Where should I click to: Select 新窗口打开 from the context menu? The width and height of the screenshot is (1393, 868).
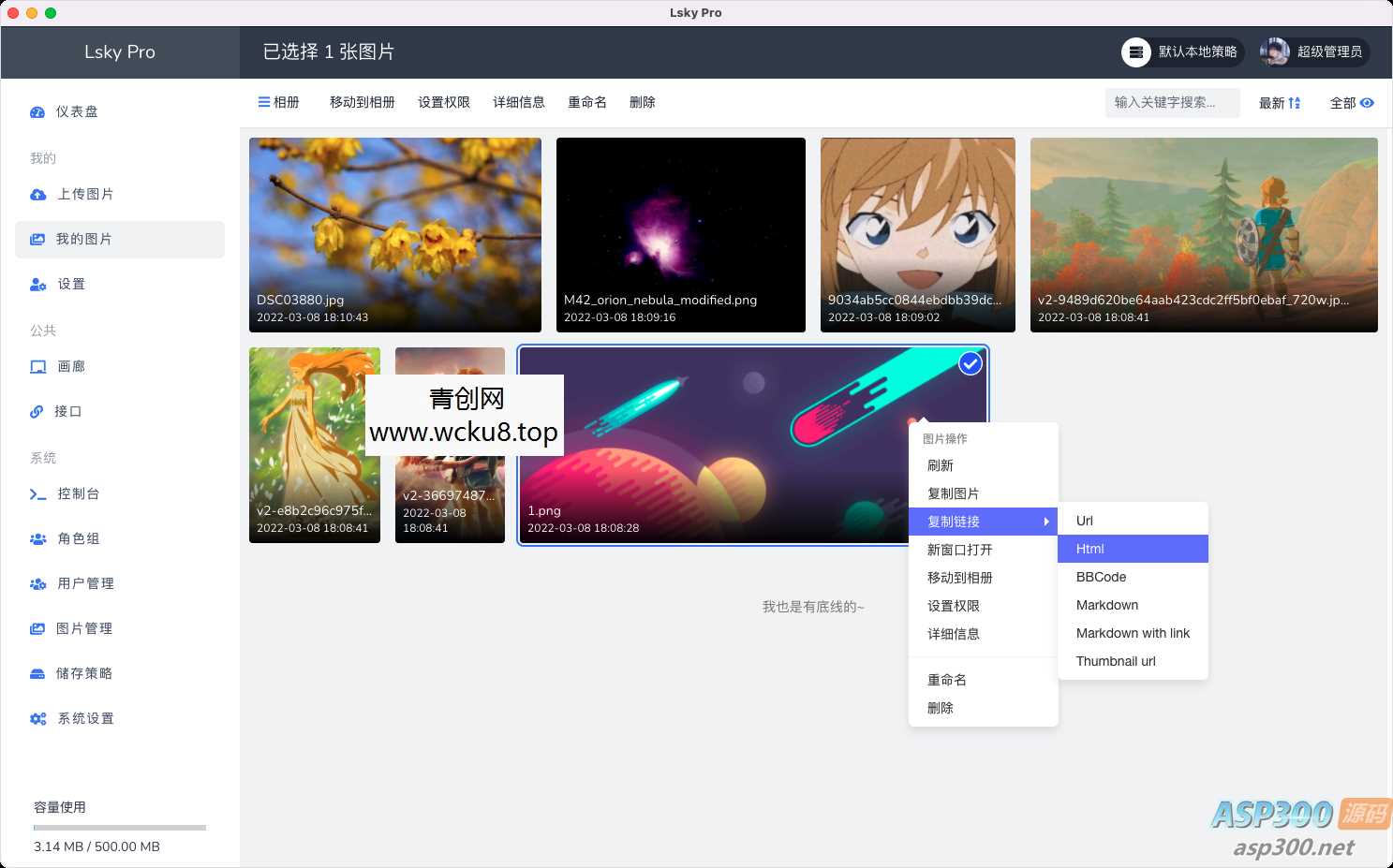coord(958,550)
